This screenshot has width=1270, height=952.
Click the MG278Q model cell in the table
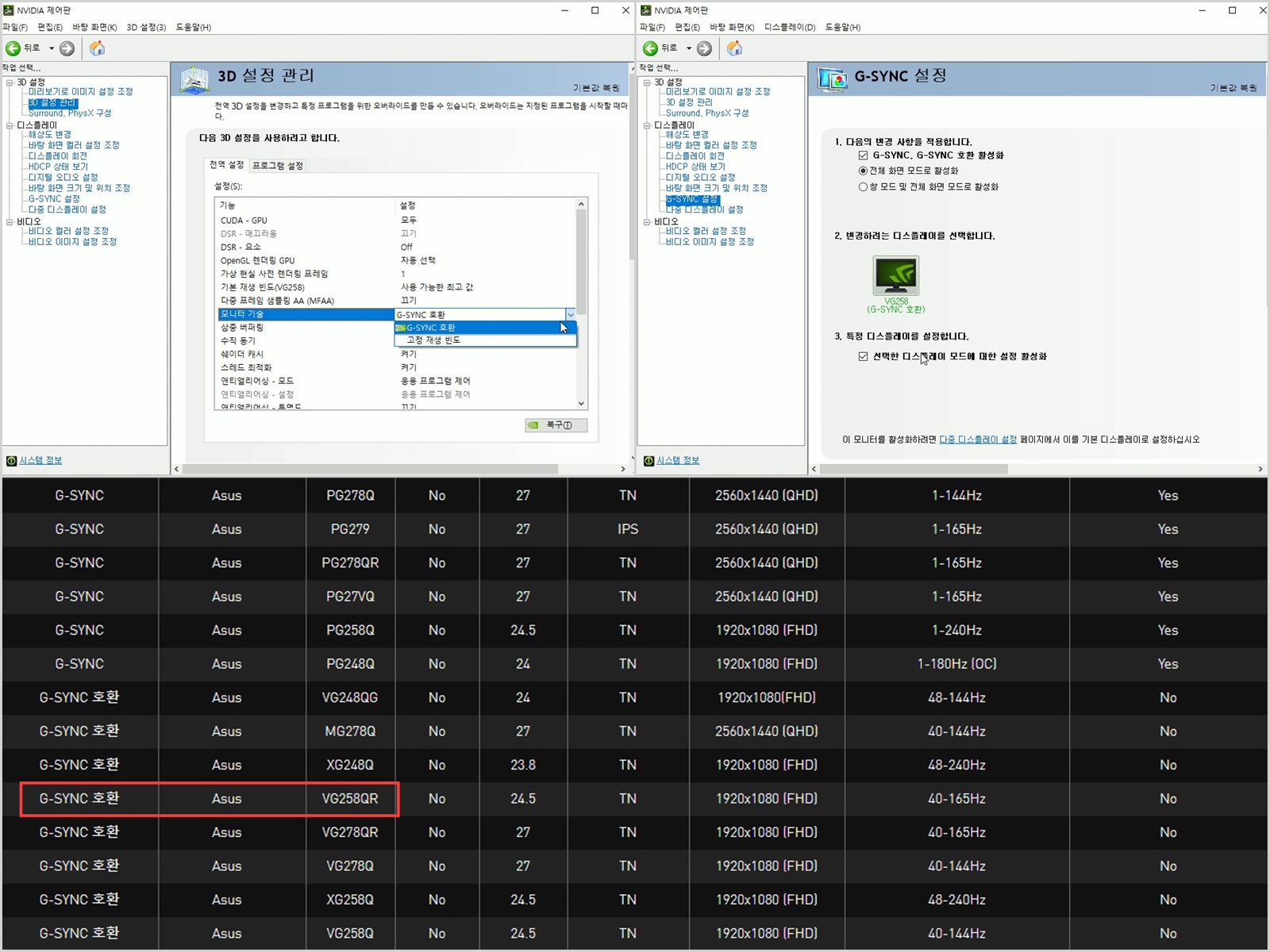350,731
